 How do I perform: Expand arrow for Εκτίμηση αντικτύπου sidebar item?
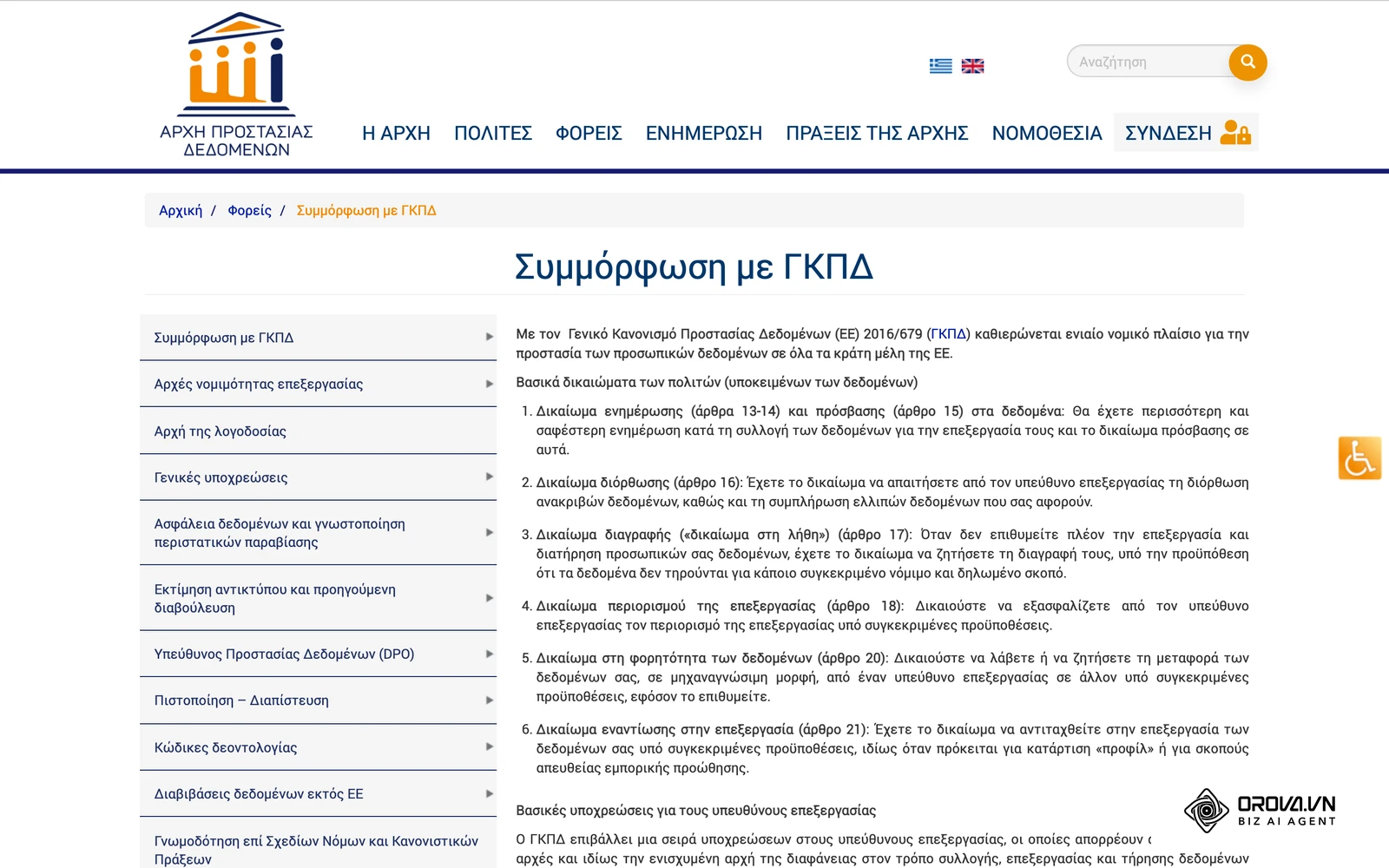pos(490,598)
